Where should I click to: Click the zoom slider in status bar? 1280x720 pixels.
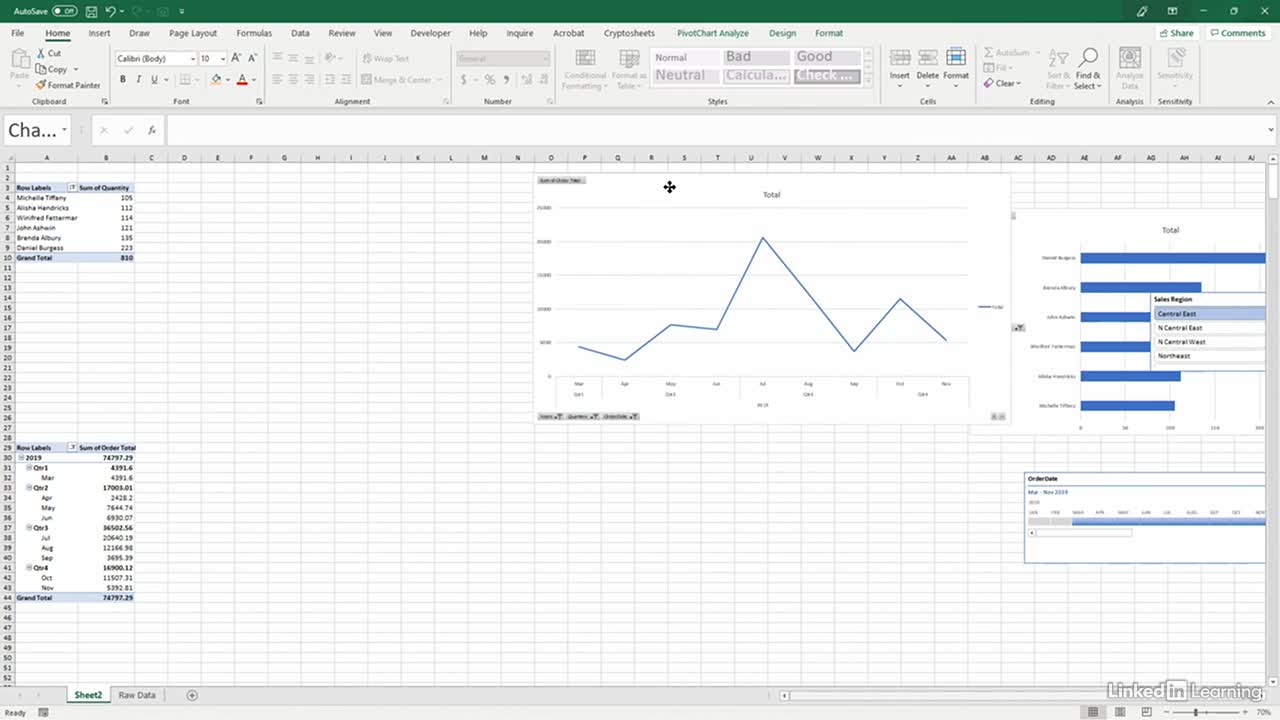tap(1195, 712)
